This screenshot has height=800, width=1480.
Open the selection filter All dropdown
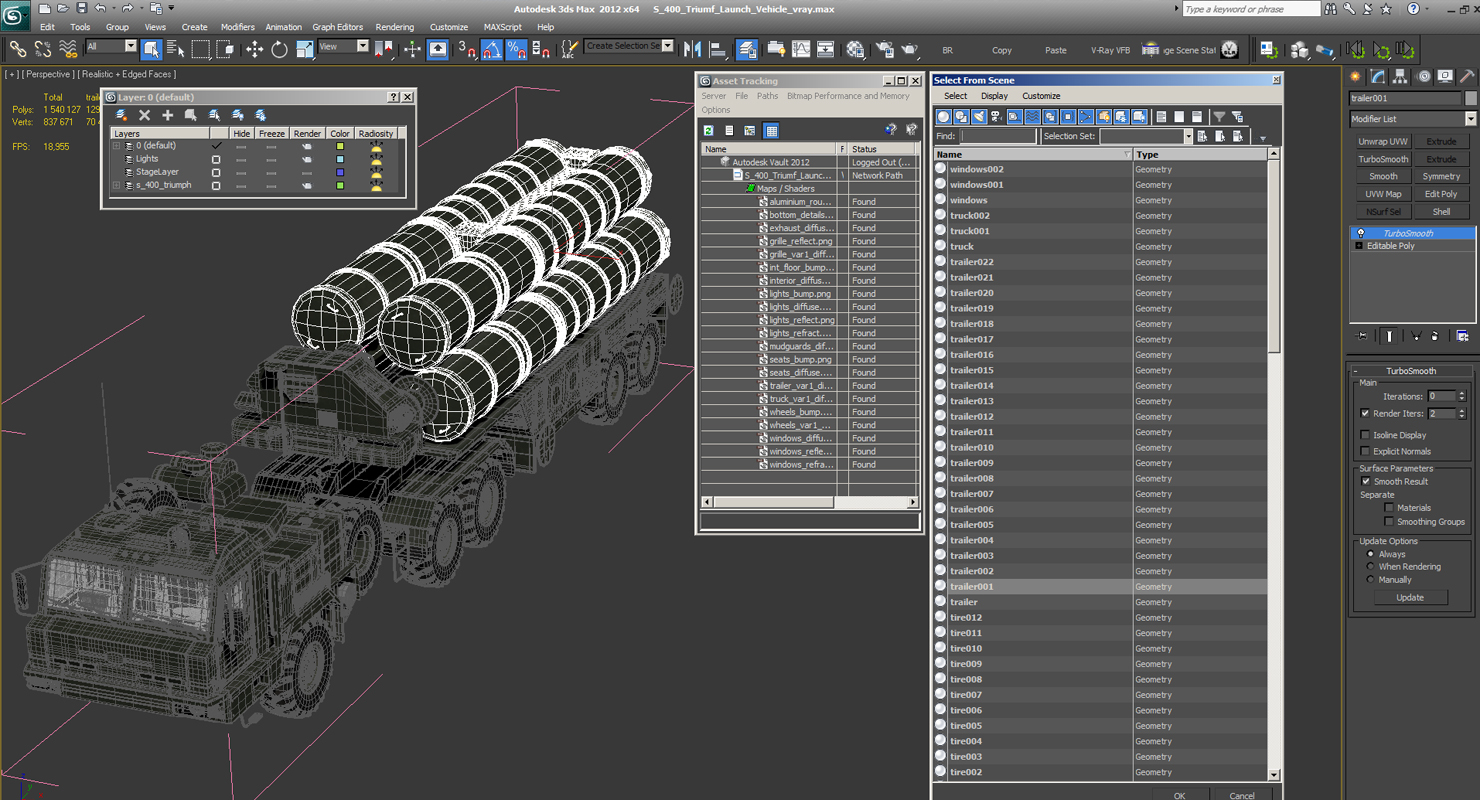coord(111,46)
